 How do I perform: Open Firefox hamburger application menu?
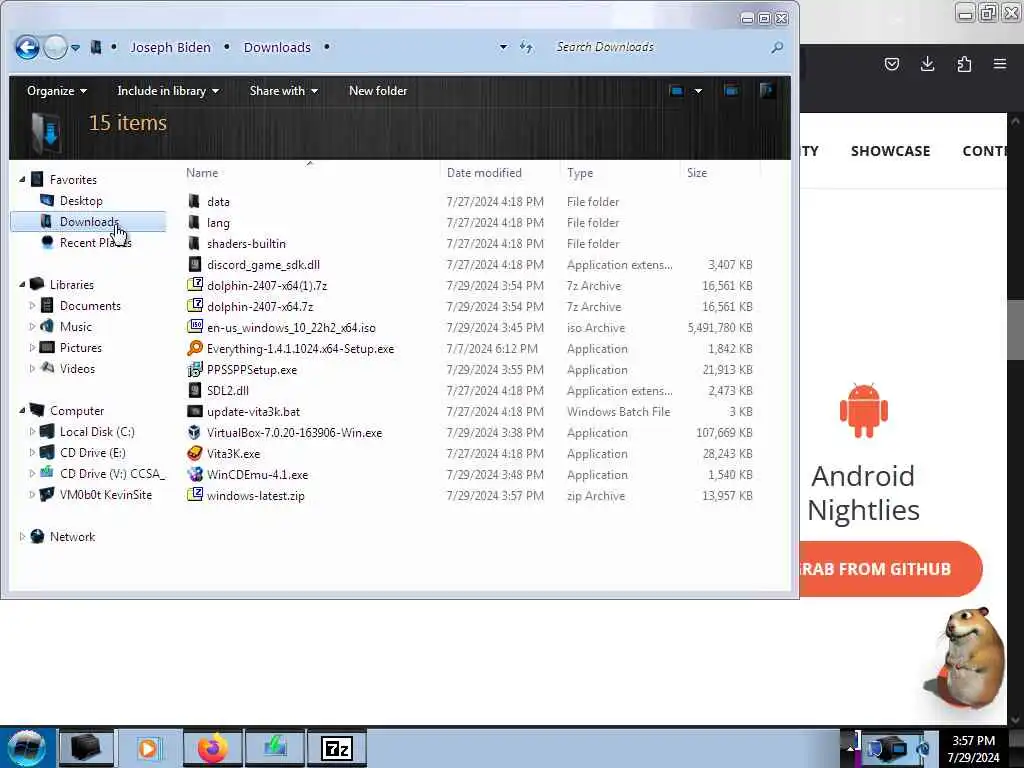pyautogui.click(x=1000, y=63)
